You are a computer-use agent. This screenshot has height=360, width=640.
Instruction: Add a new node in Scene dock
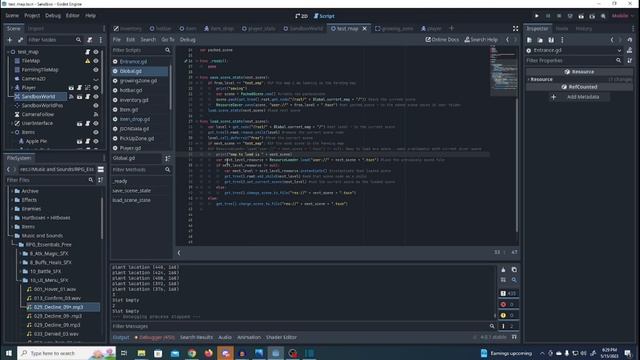pyautogui.click(x=9, y=40)
